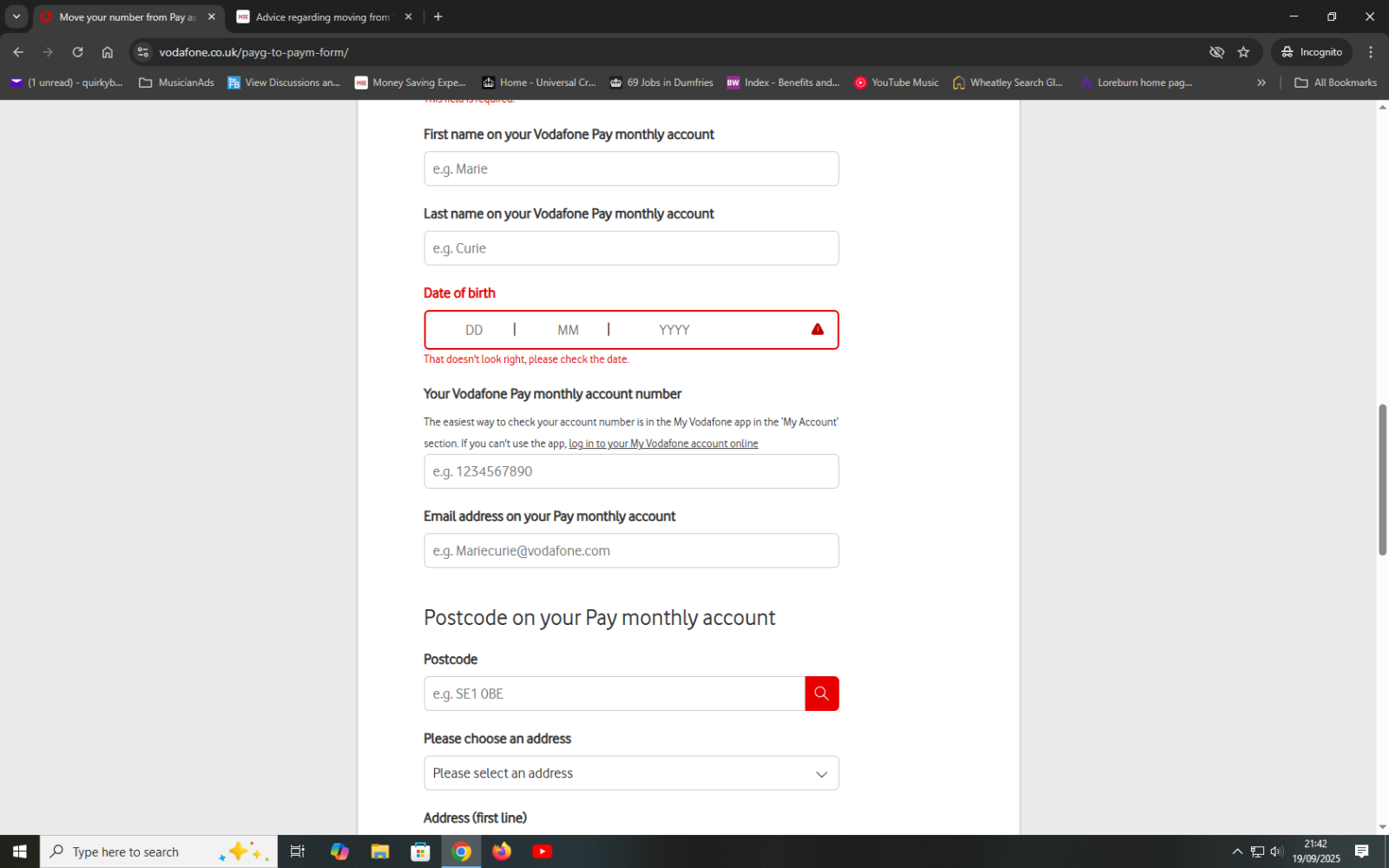The image size is (1389, 868).
Task: Click the scrollbar down arrow
Action: pos(1382,827)
